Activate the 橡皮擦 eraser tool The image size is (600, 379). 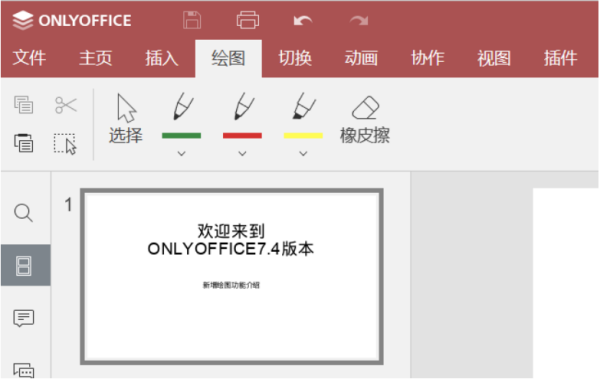(365, 119)
